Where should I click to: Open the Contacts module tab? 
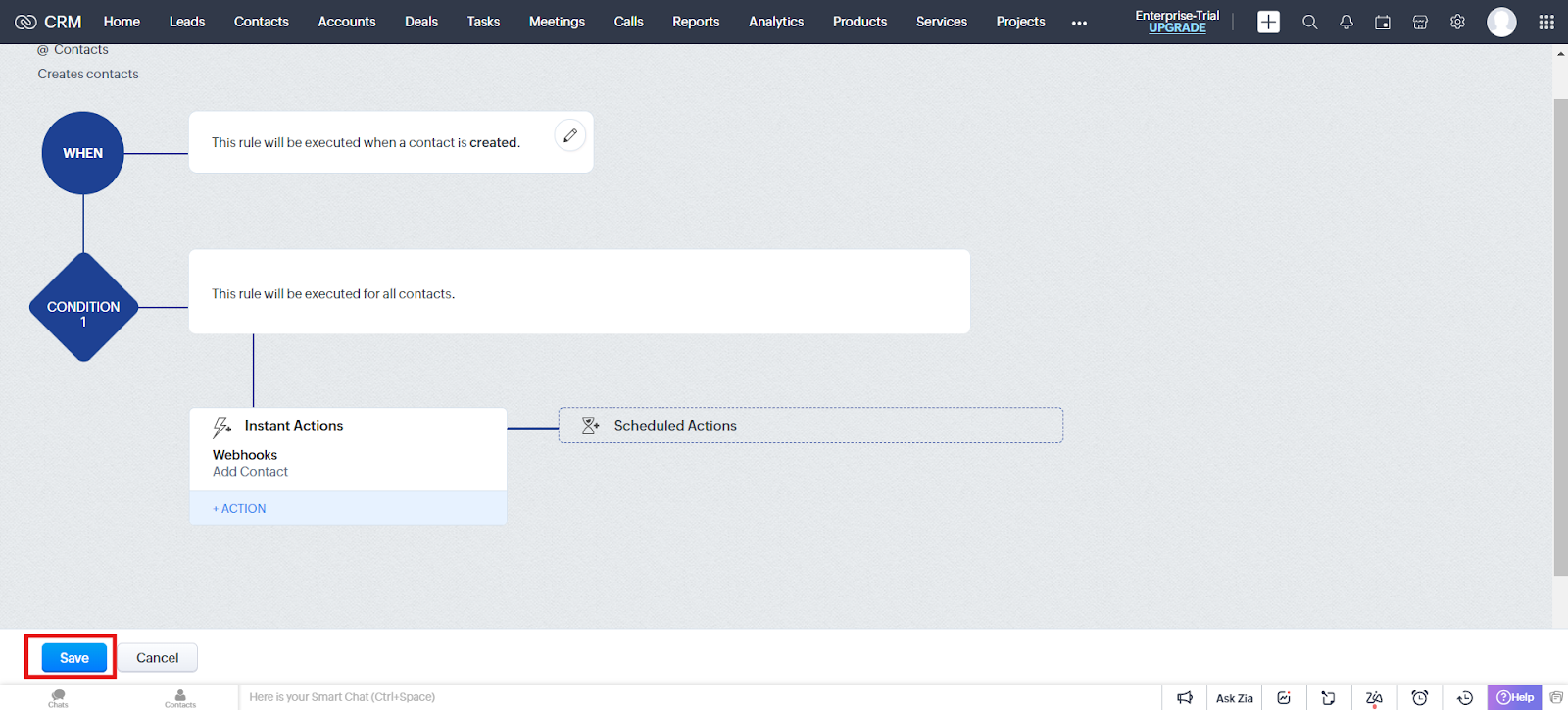262,22
